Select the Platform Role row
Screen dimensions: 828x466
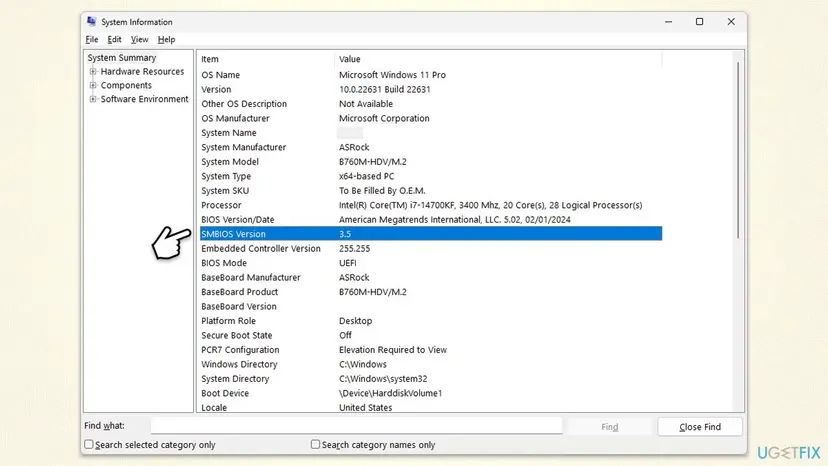[431, 321]
